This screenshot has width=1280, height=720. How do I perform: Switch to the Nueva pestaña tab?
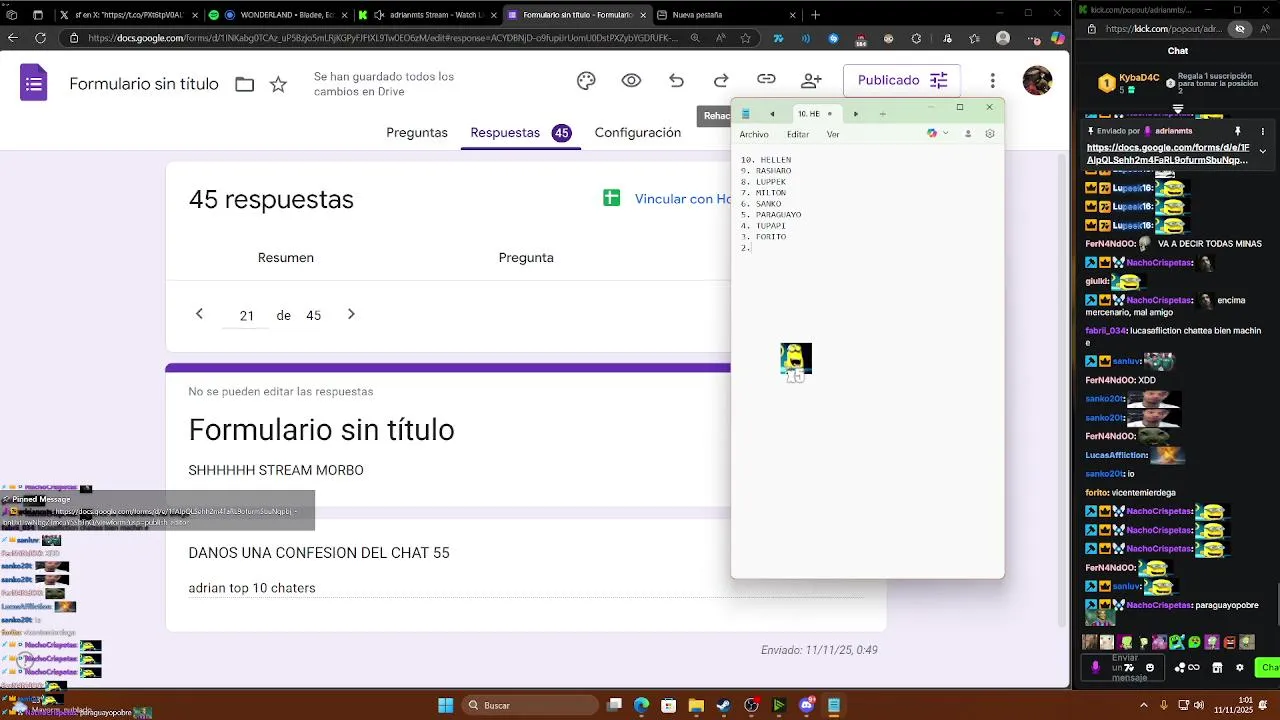[726, 15]
